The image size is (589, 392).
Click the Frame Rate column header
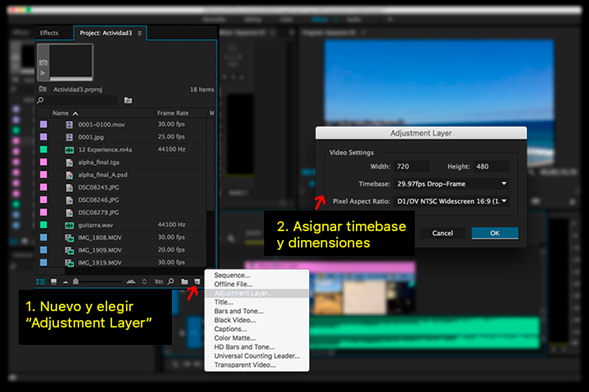click(x=173, y=113)
